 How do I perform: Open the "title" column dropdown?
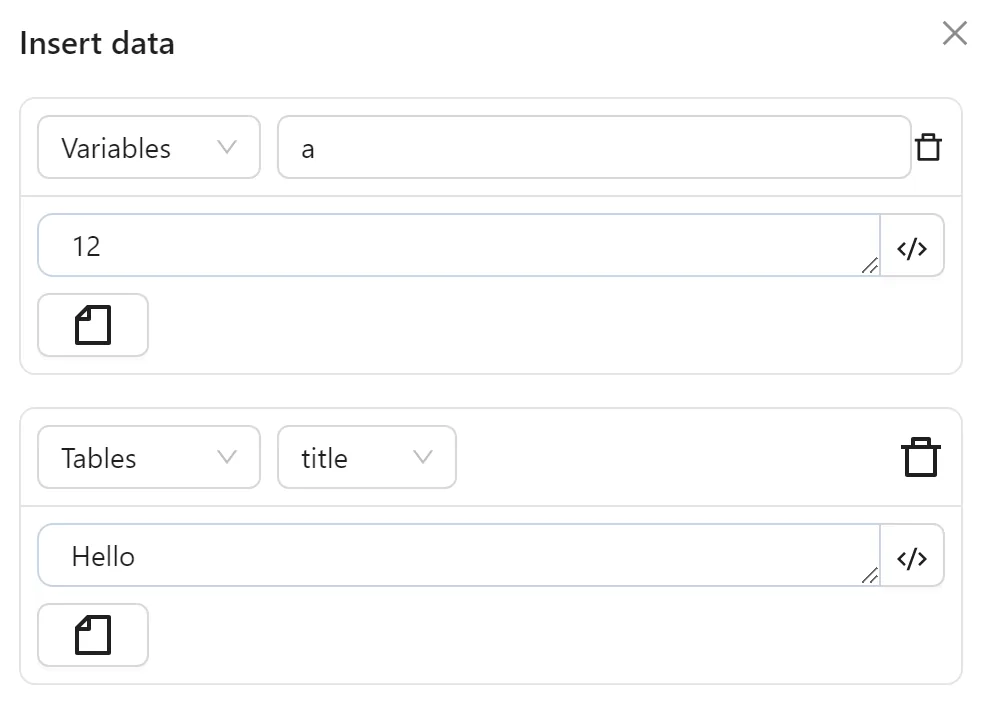tap(366, 457)
